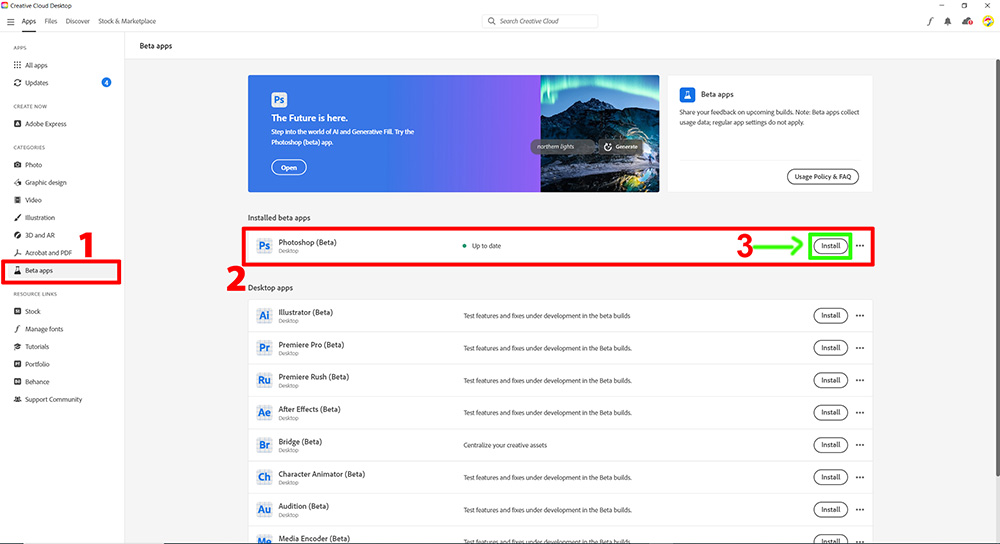The image size is (1000, 544).
Task: Check the cloud sync status icon
Action: pos(967,21)
